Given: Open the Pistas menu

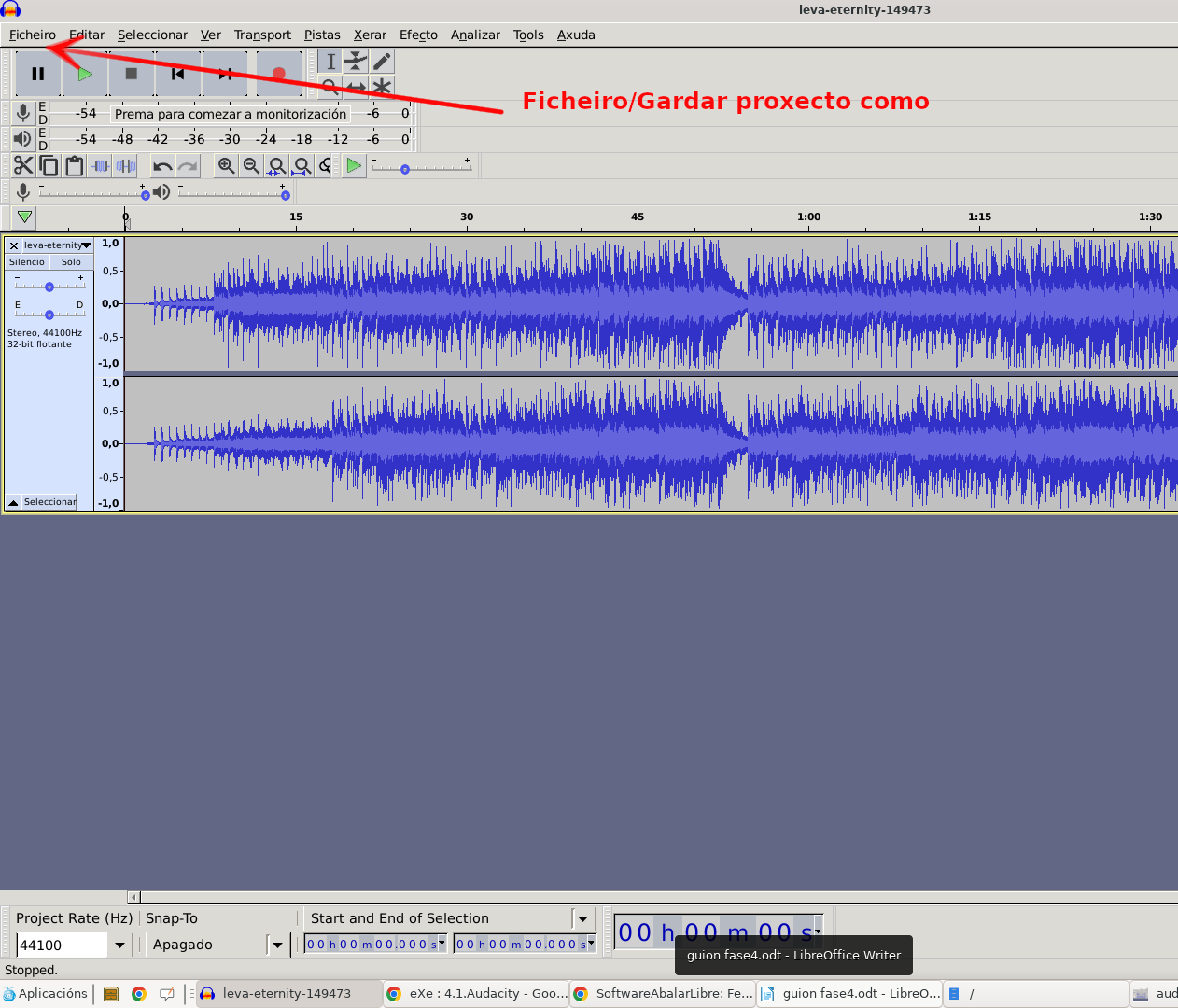Looking at the screenshot, I should click(322, 35).
